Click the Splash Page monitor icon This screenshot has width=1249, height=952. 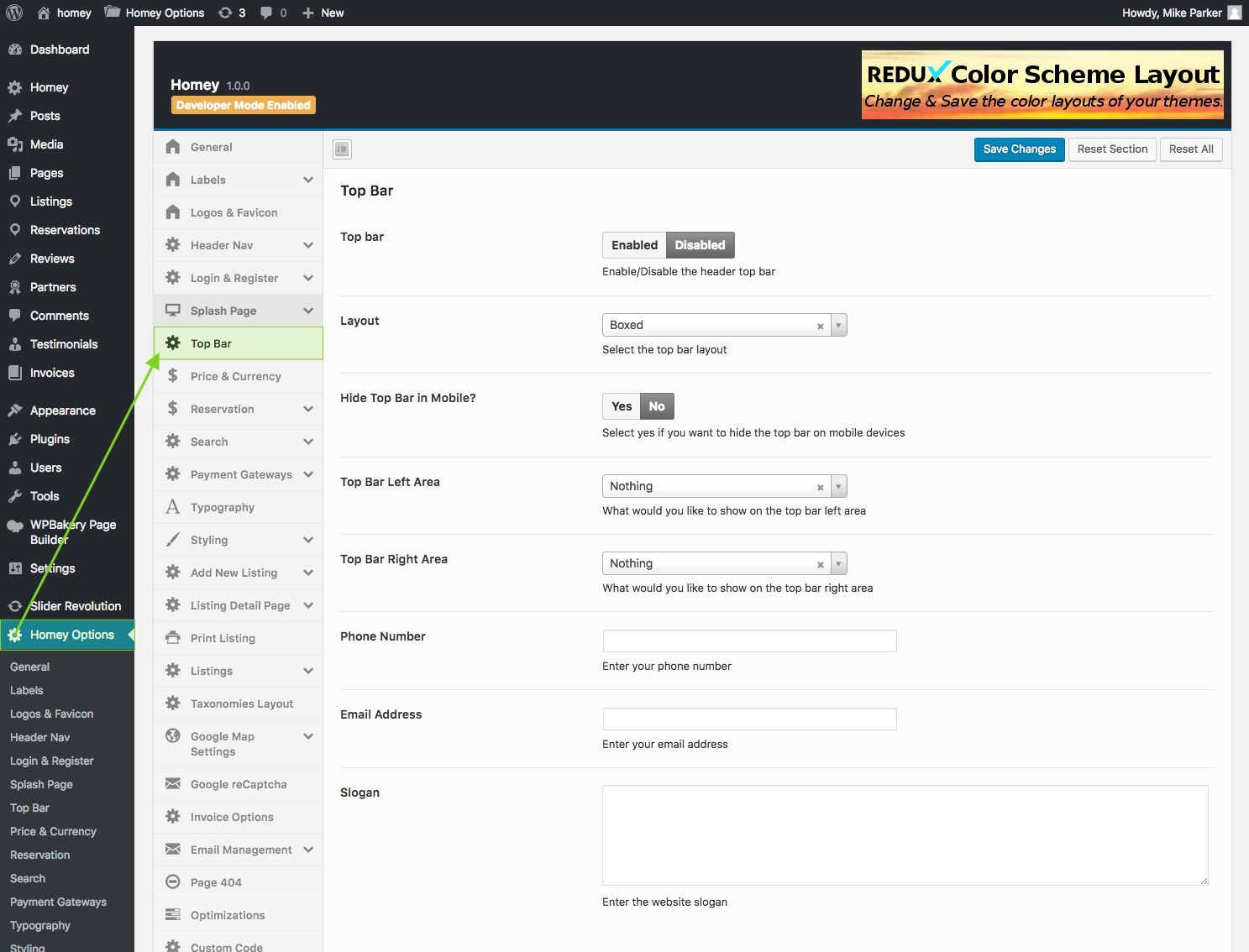coord(172,311)
